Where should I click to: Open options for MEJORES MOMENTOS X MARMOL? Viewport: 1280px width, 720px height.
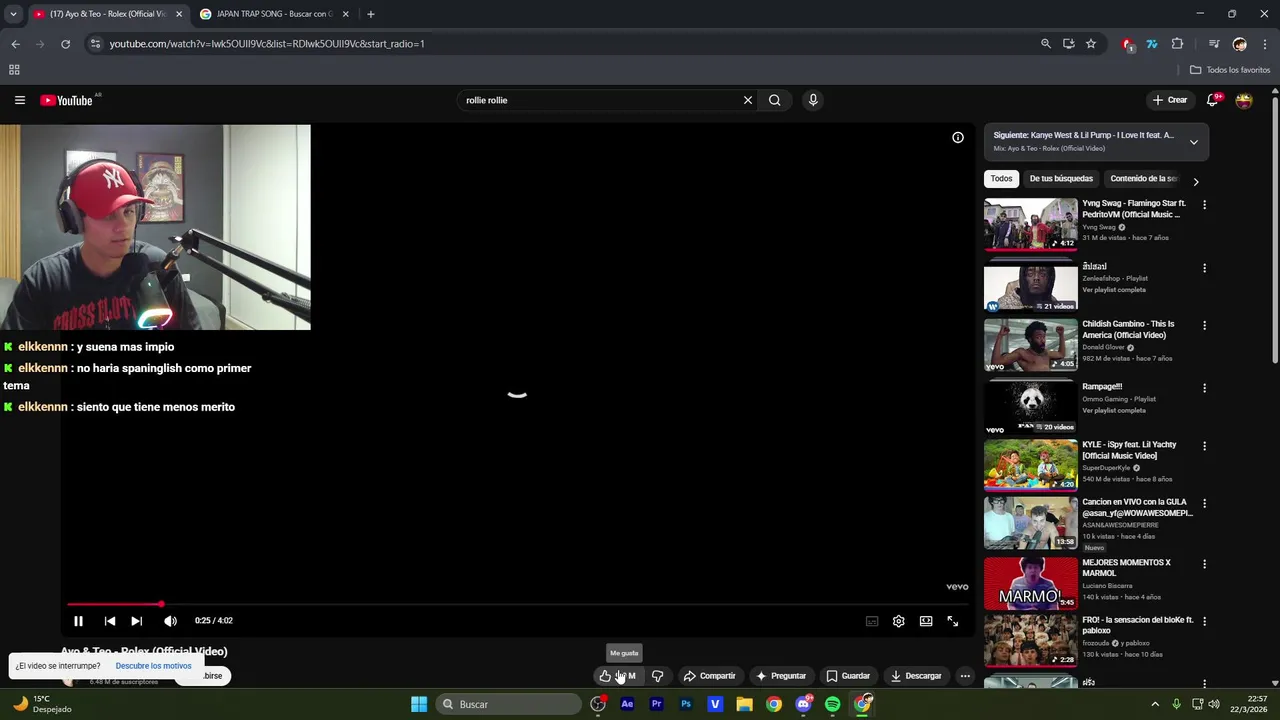pyautogui.click(x=1204, y=564)
